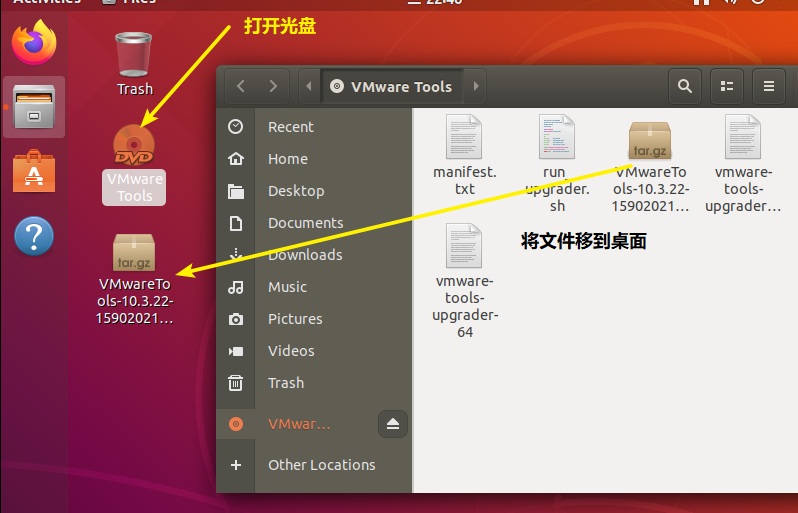
Task: Select manifest.txt file
Action: (464, 155)
